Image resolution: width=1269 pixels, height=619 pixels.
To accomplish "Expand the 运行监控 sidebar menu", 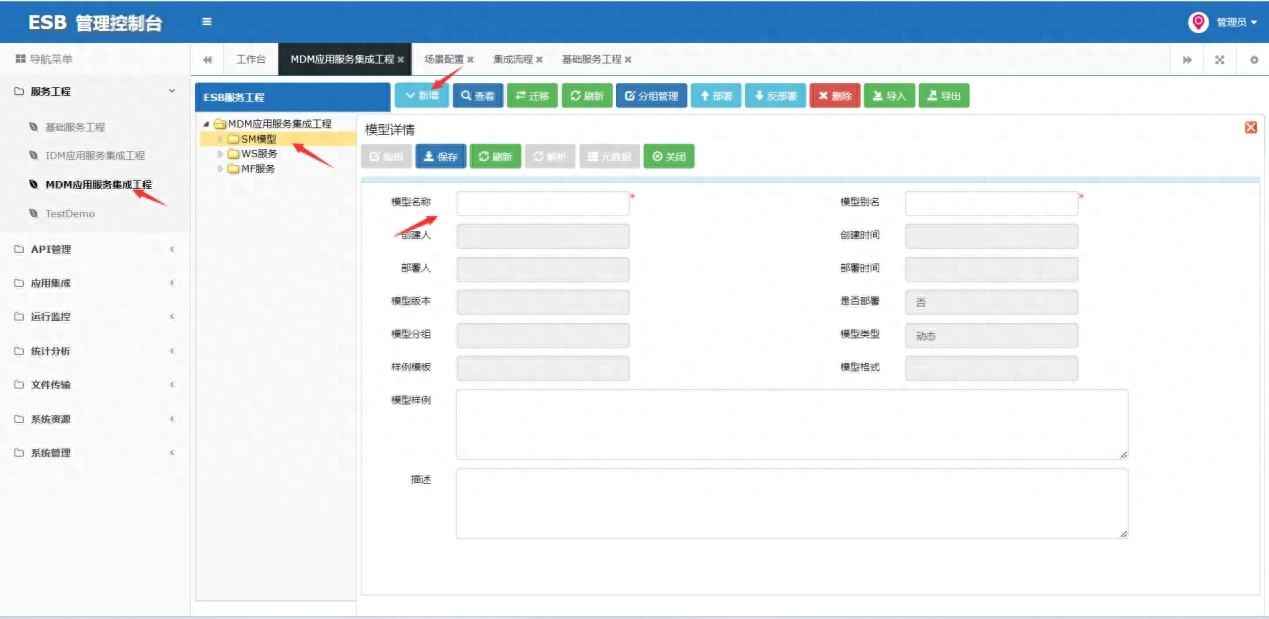I will (95, 317).
